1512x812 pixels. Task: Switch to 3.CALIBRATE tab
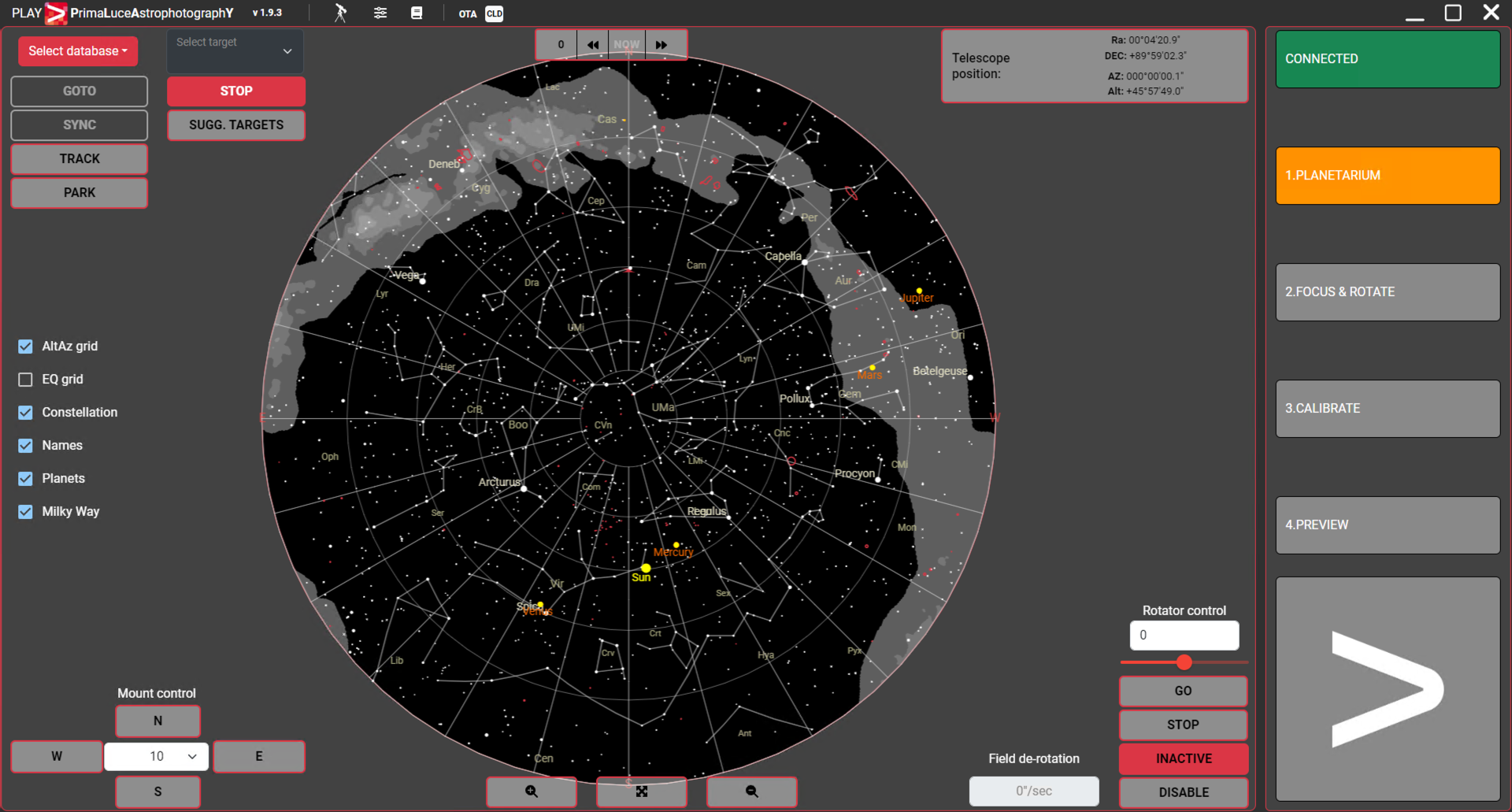pos(1388,409)
